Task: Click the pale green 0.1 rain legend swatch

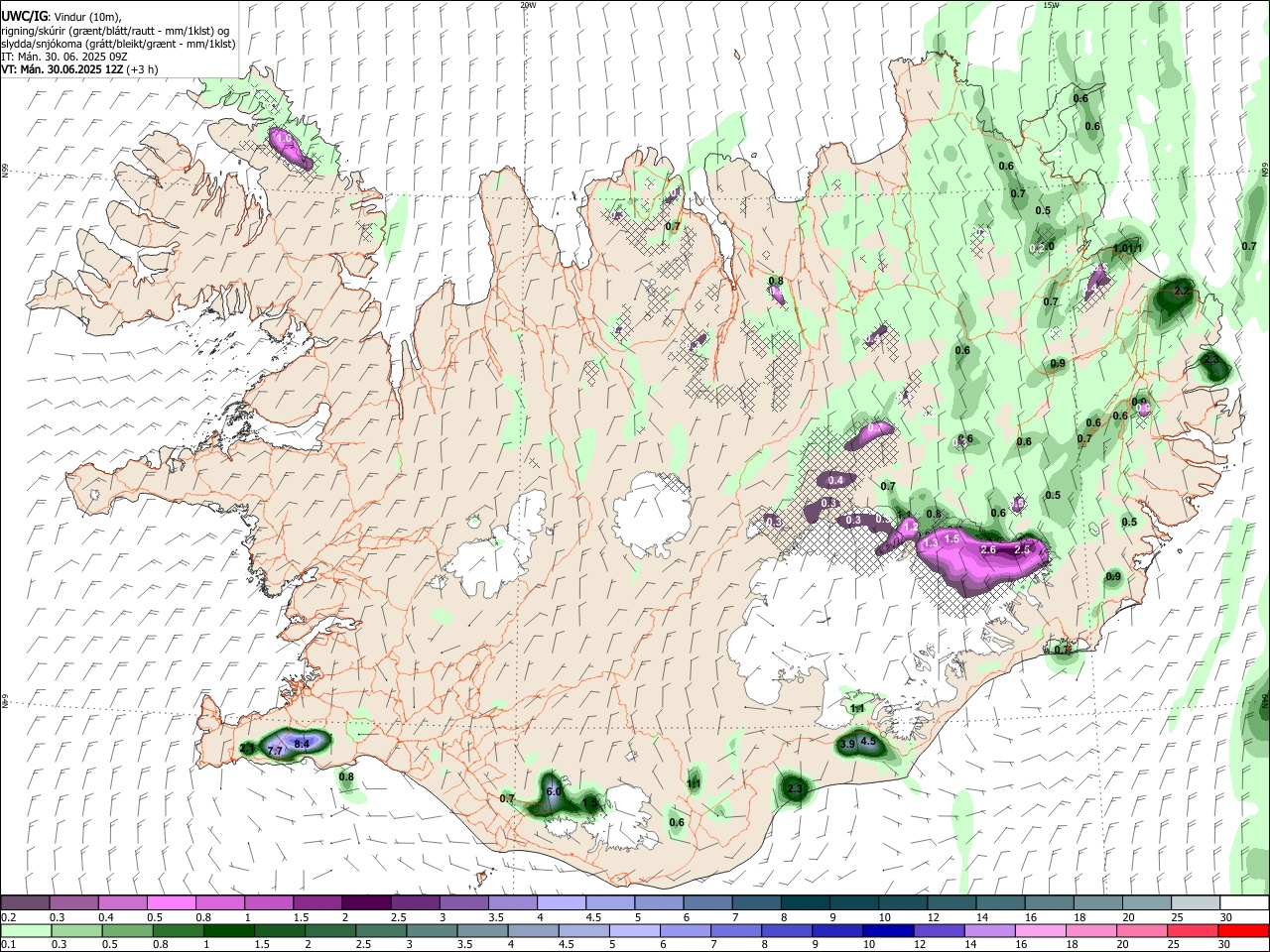Action: (26, 930)
